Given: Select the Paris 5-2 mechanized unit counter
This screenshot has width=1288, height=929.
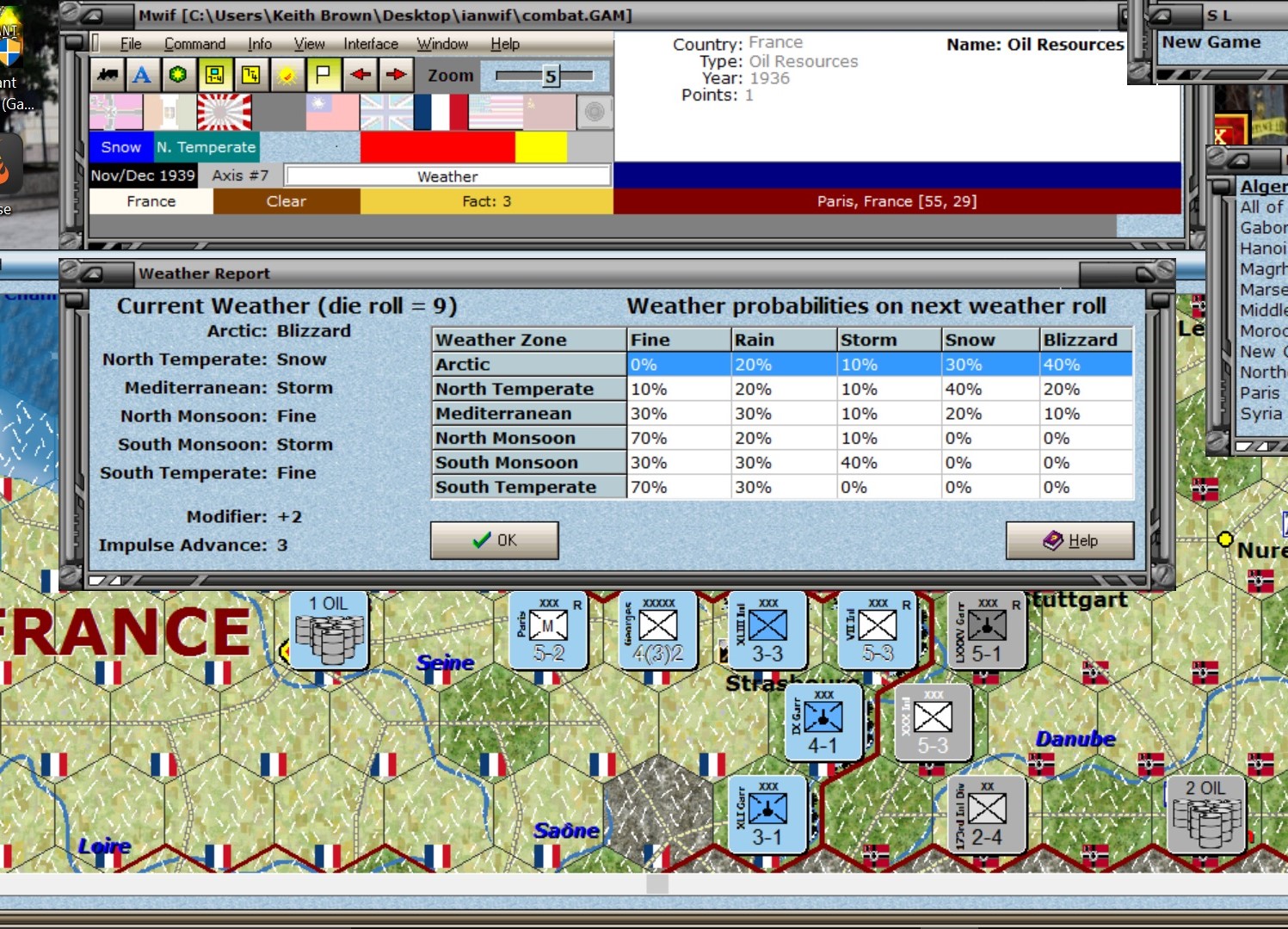Looking at the screenshot, I should tap(549, 630).
